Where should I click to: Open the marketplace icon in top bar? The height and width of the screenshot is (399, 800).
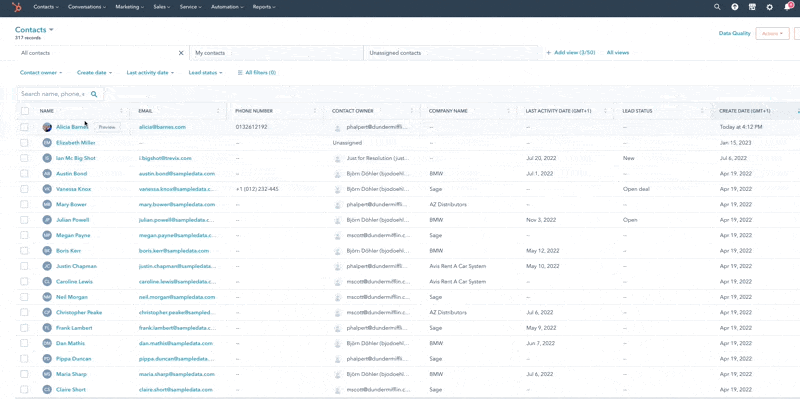[752, 7]
